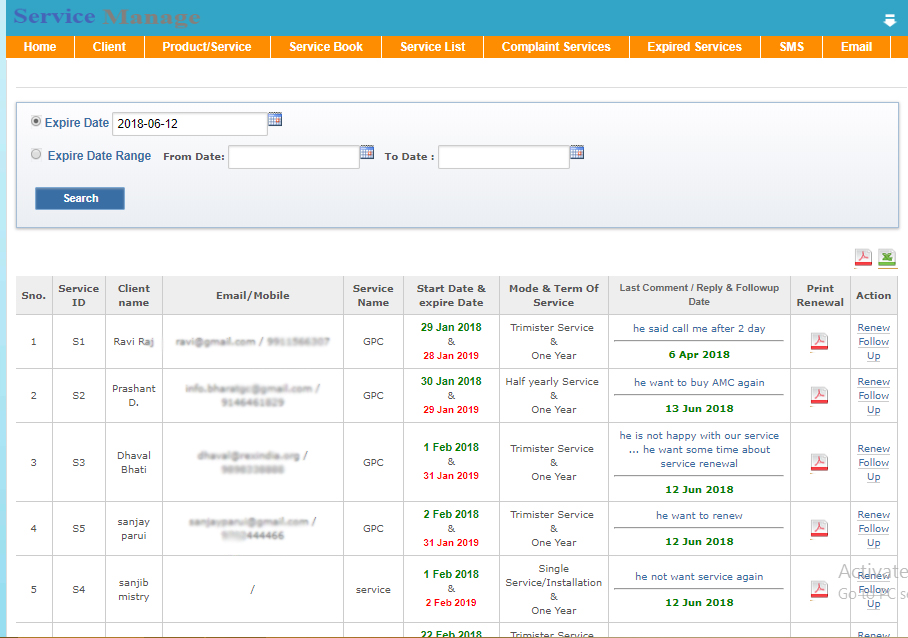
Task: Click the PDF export icon above the table
Action: (x=863, y=258)
